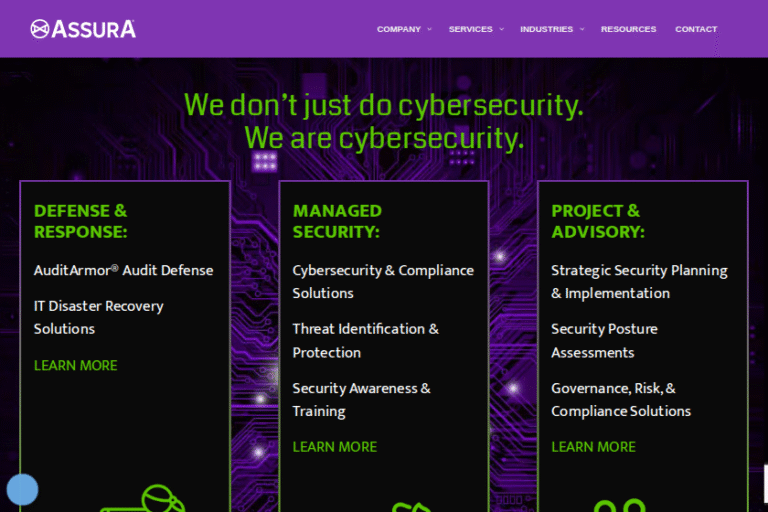Expand the Company dropdown arrow
768x512 pixels.
pos(430,30)
